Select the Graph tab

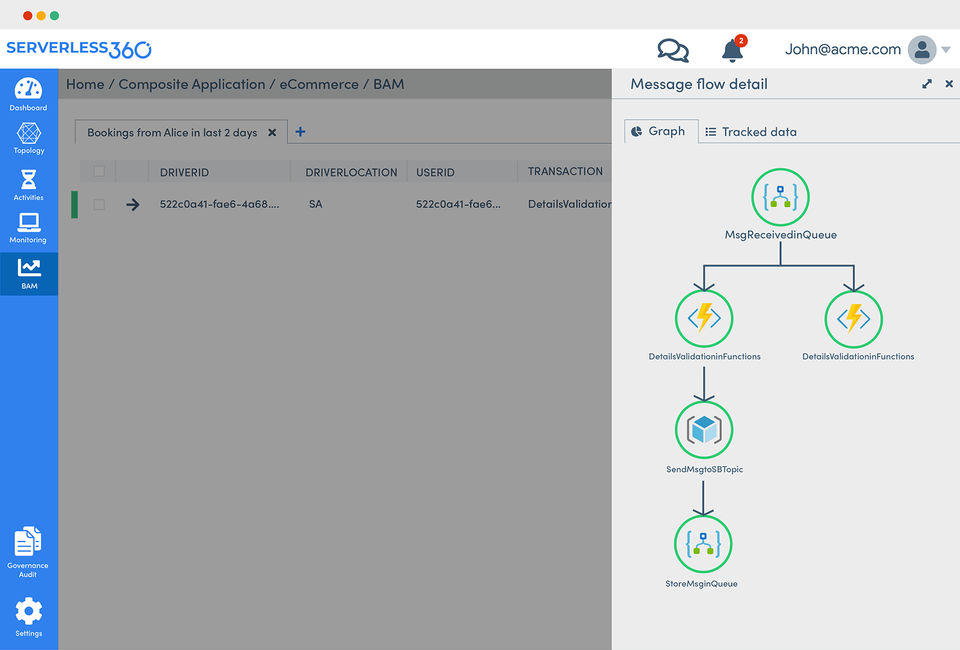pyautogui.click(x=658, y=131)
